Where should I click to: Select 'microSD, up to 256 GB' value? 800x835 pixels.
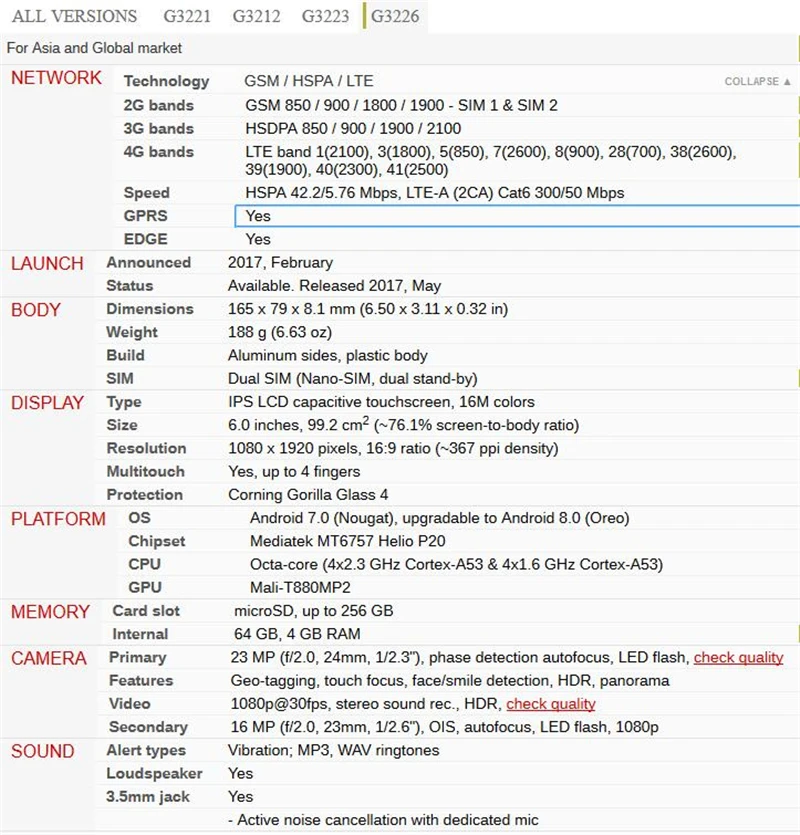pos(314,611)
